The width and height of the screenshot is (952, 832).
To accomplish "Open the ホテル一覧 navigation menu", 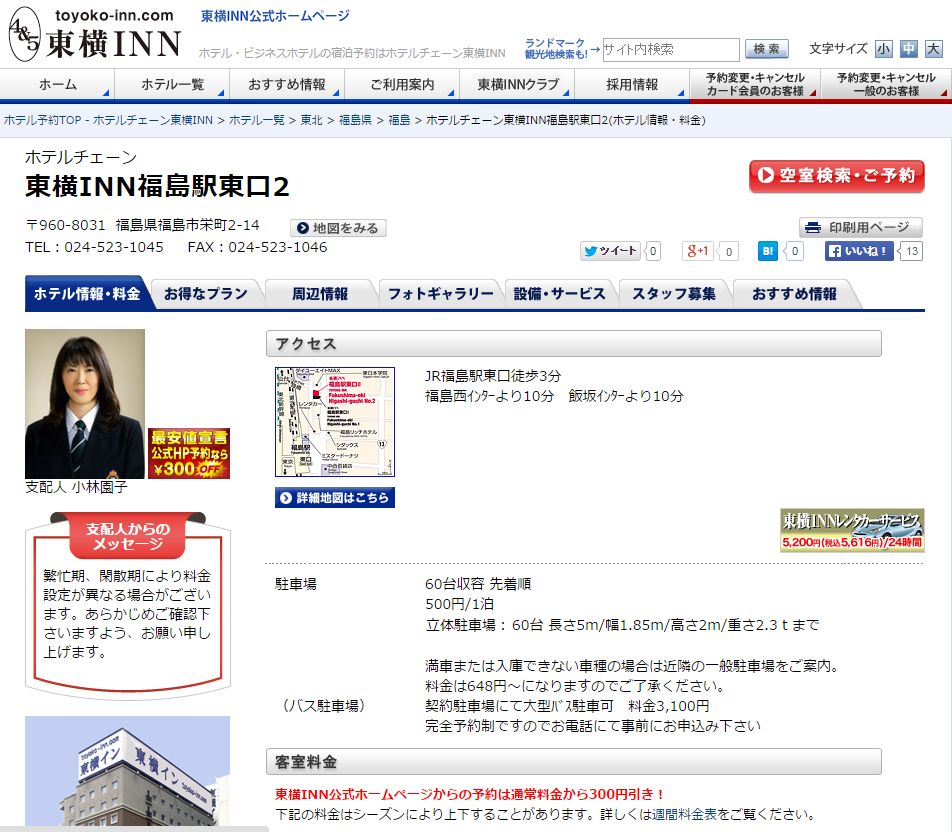I will point(172,84).
